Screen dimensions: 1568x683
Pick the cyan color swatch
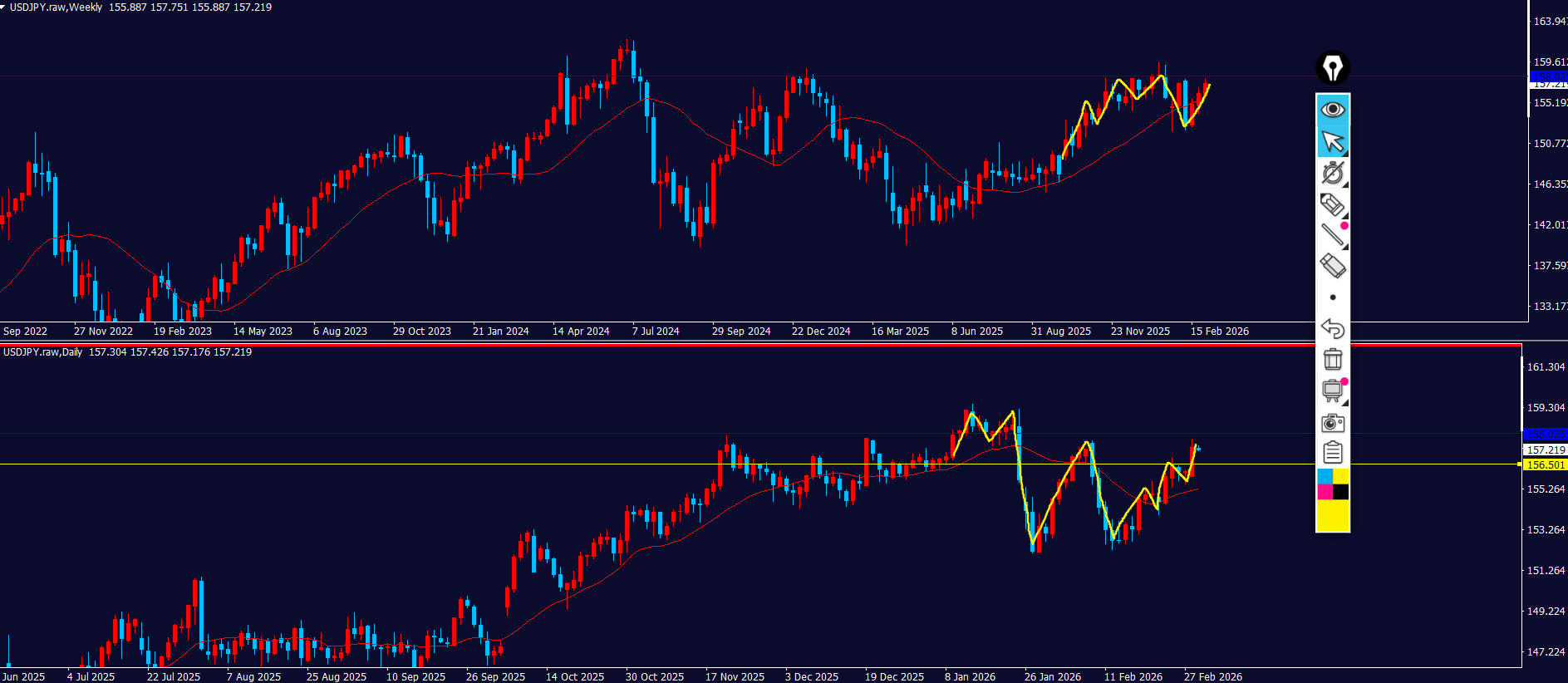pyautogui.click(x=1325, y=476)
